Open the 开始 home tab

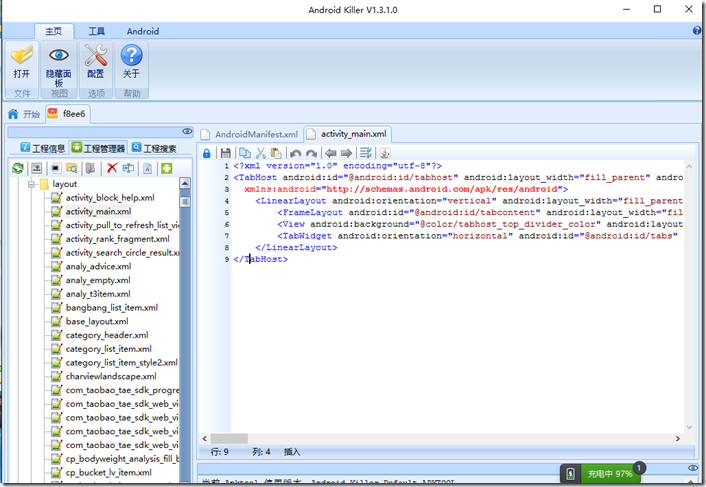click(24, 114)
